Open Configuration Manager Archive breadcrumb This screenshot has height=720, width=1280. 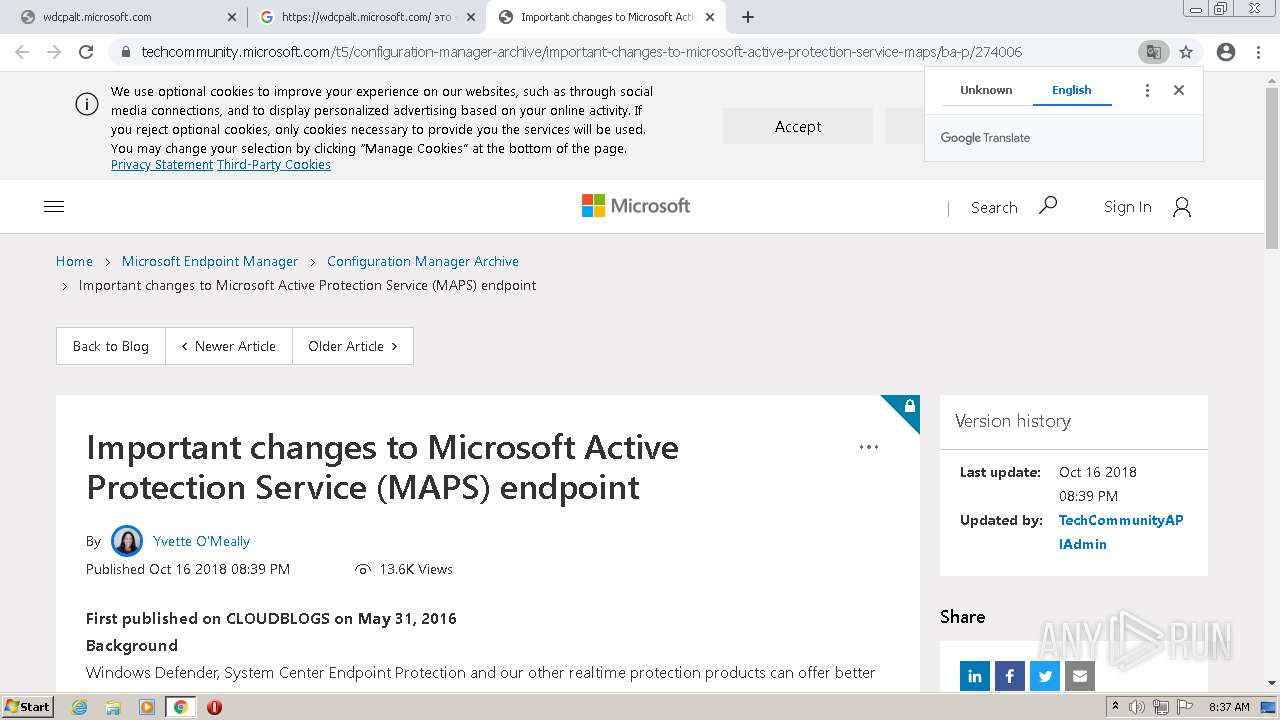(x=423, y=261)
